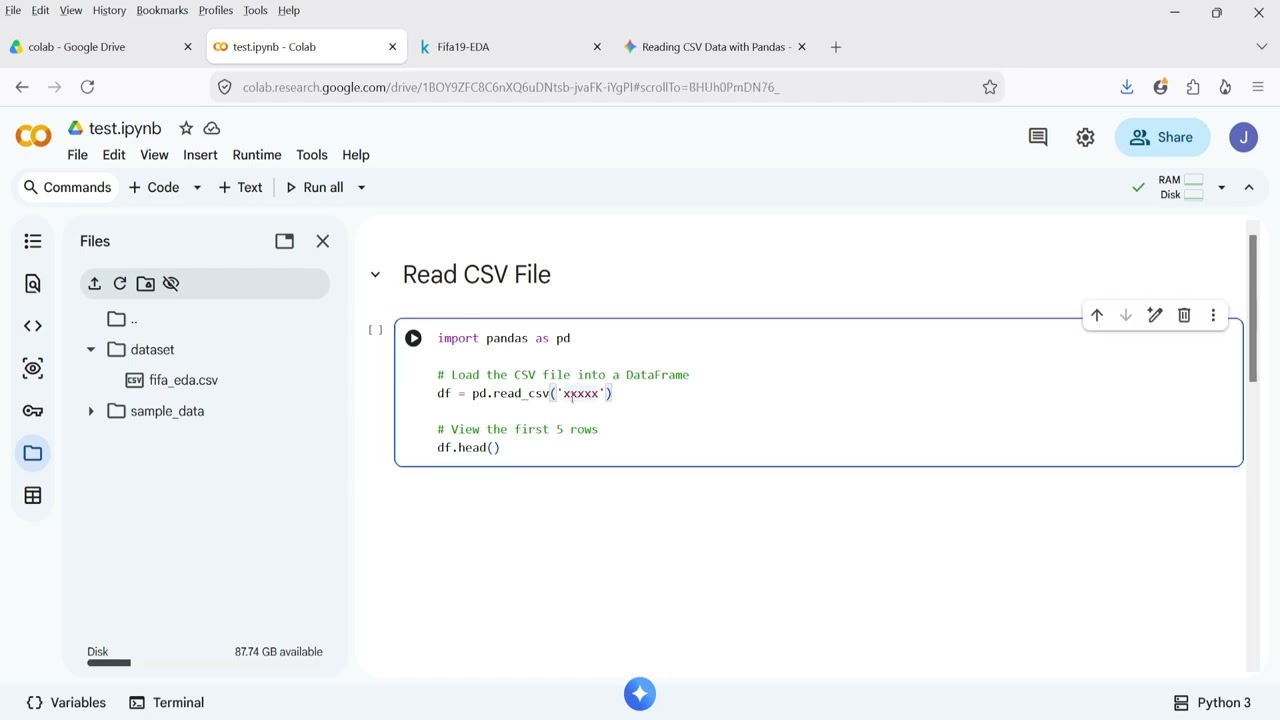Open Colab settings gear

(1085, 137)
